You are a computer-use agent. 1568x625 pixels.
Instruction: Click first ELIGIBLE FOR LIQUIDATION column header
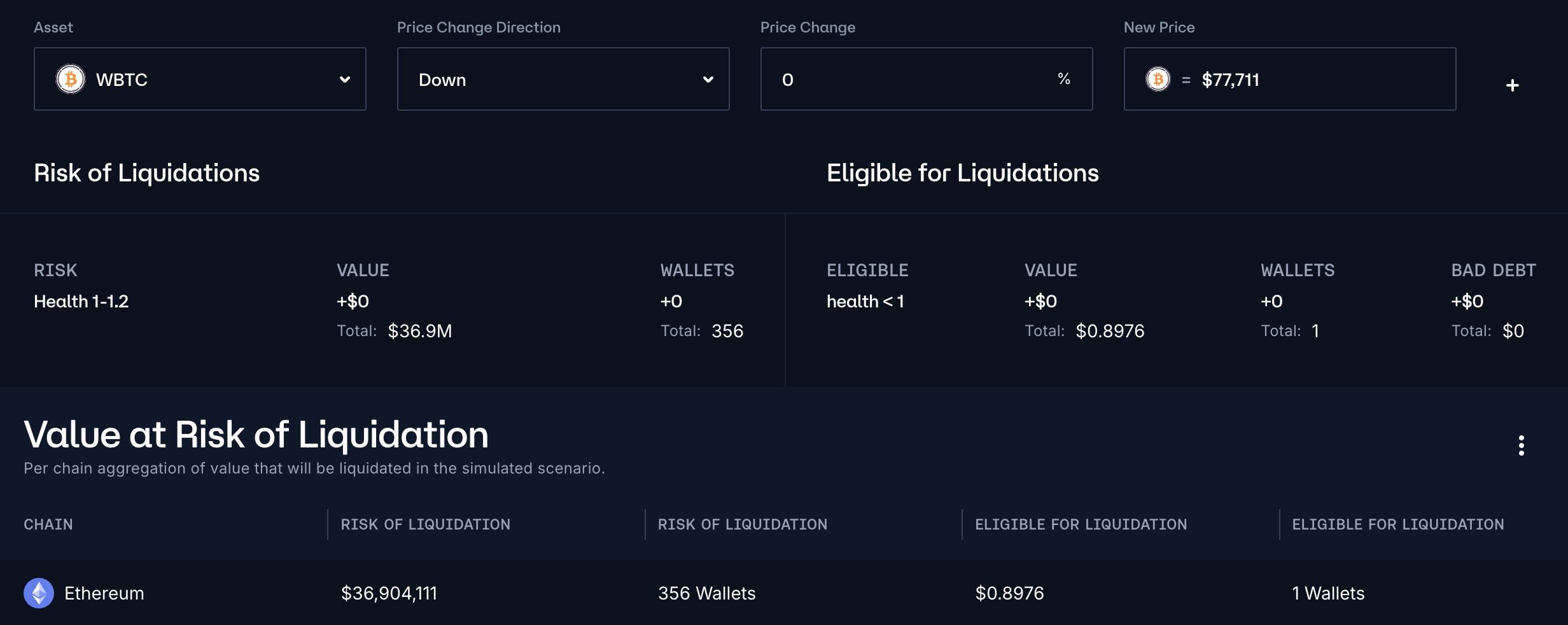1081,524
